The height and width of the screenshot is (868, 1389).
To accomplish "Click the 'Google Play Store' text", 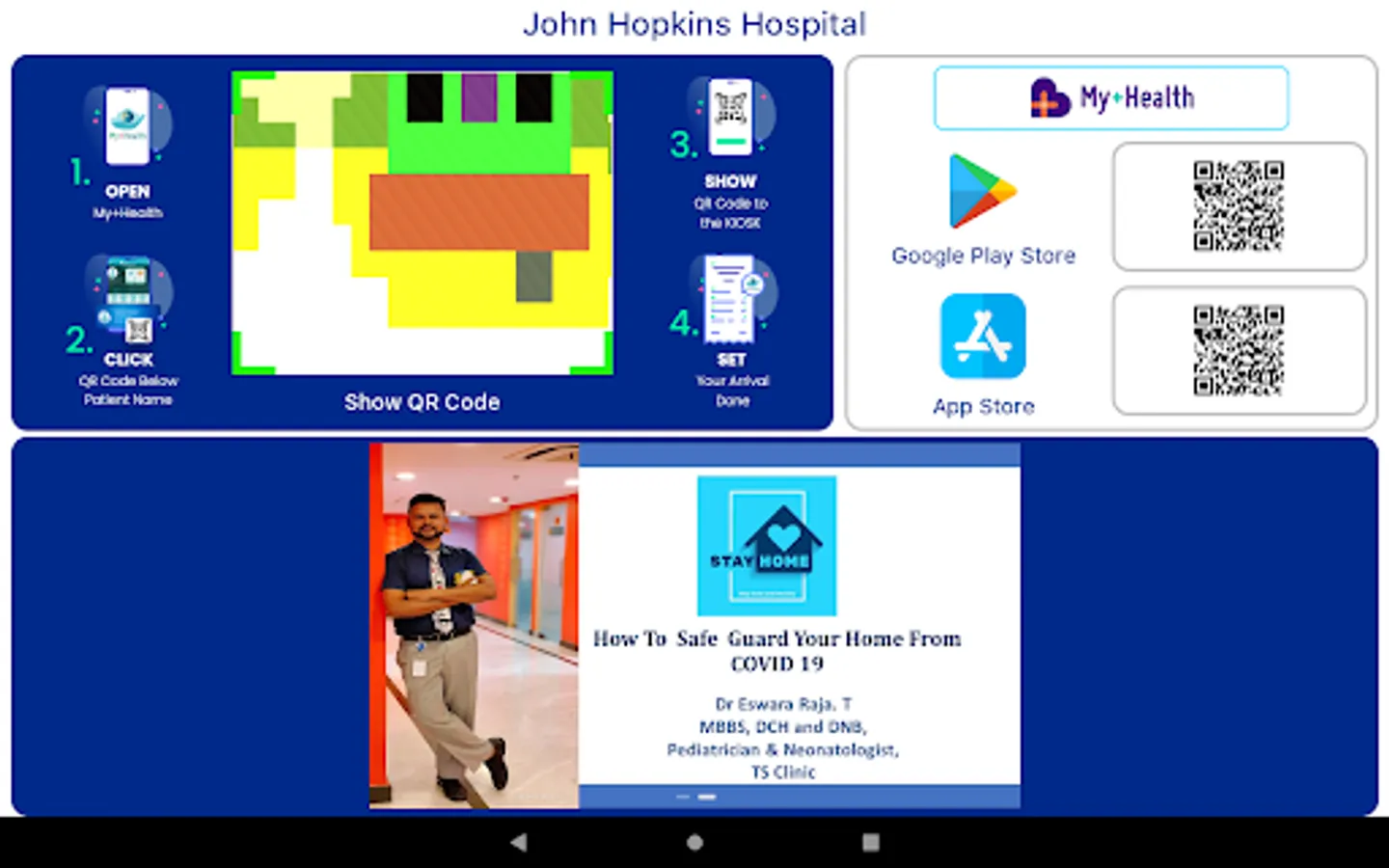I will click(983, 256).
